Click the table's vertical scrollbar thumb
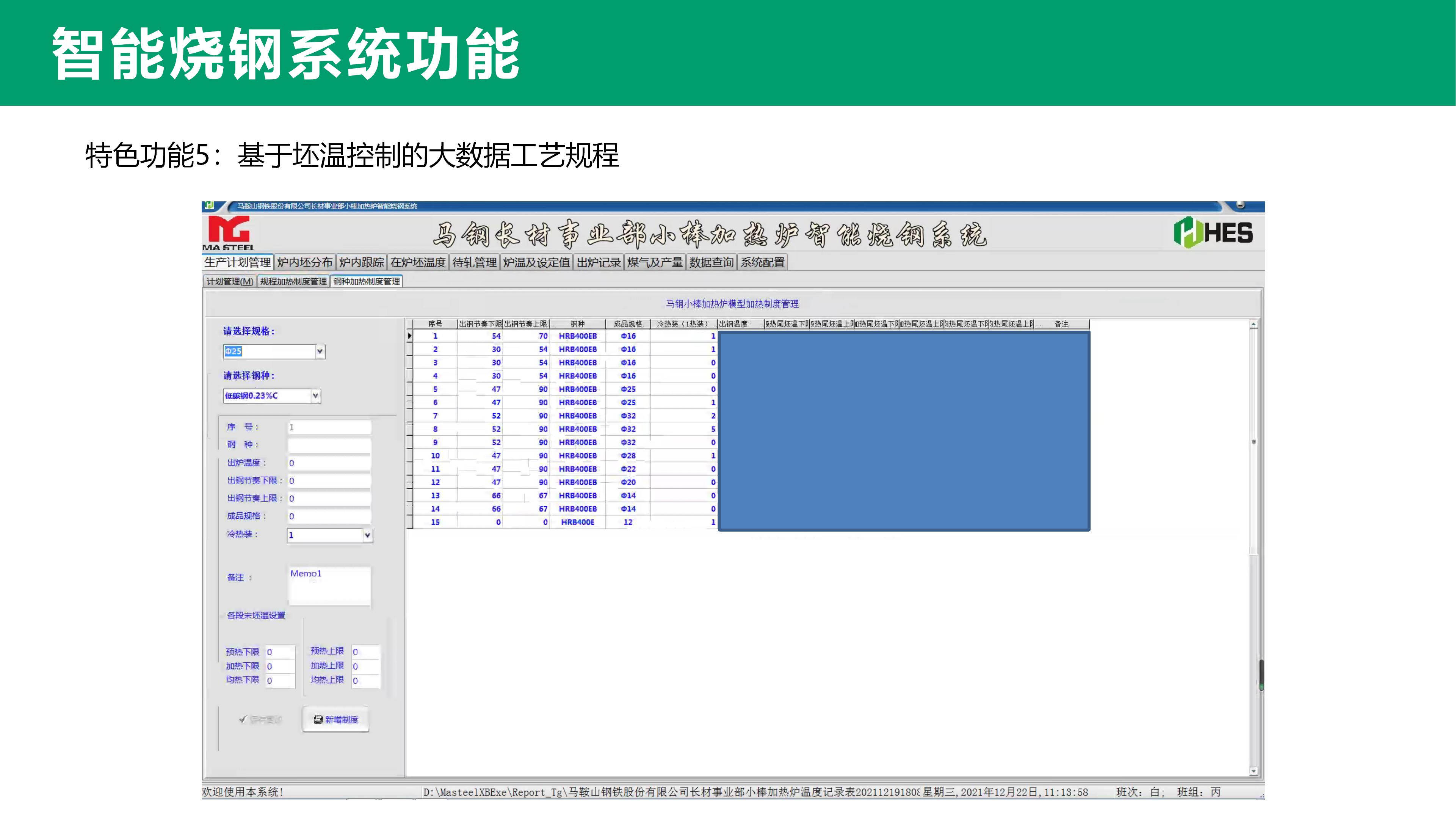This screenshot has height=819, width=1456. [1254, 442]
